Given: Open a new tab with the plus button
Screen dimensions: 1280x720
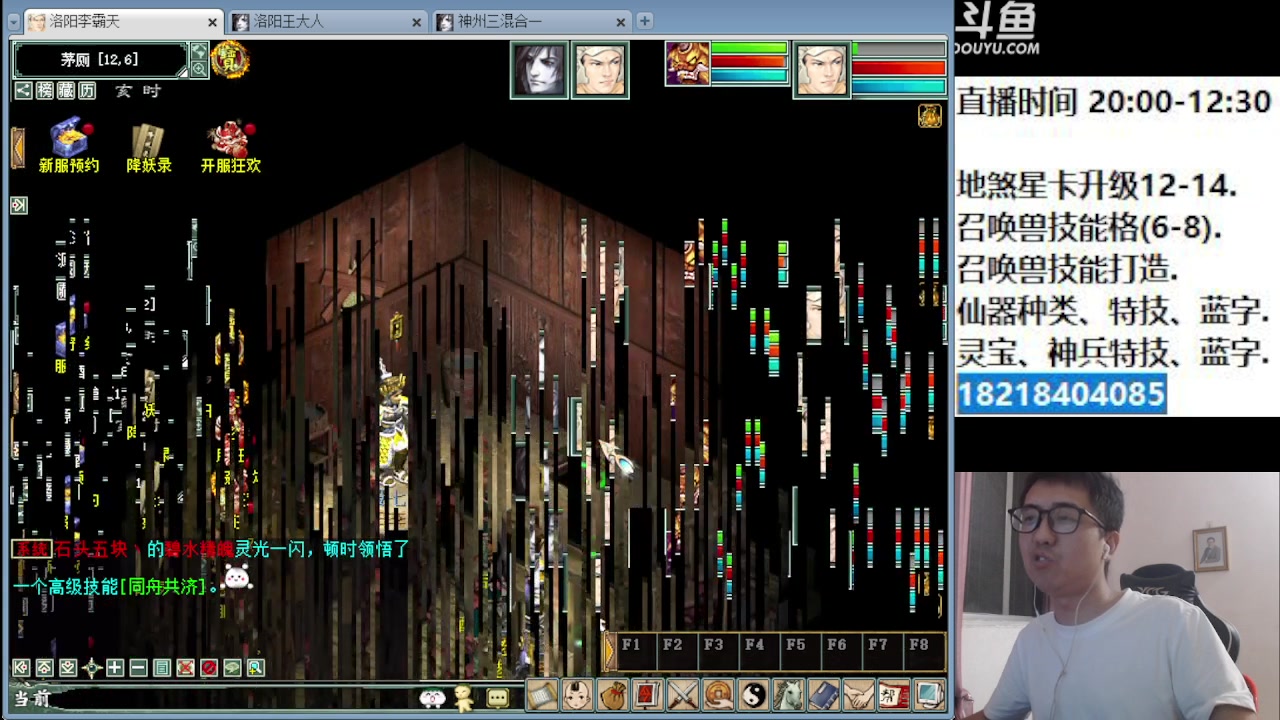Looking at the screenshot, I should coord(645,21).
